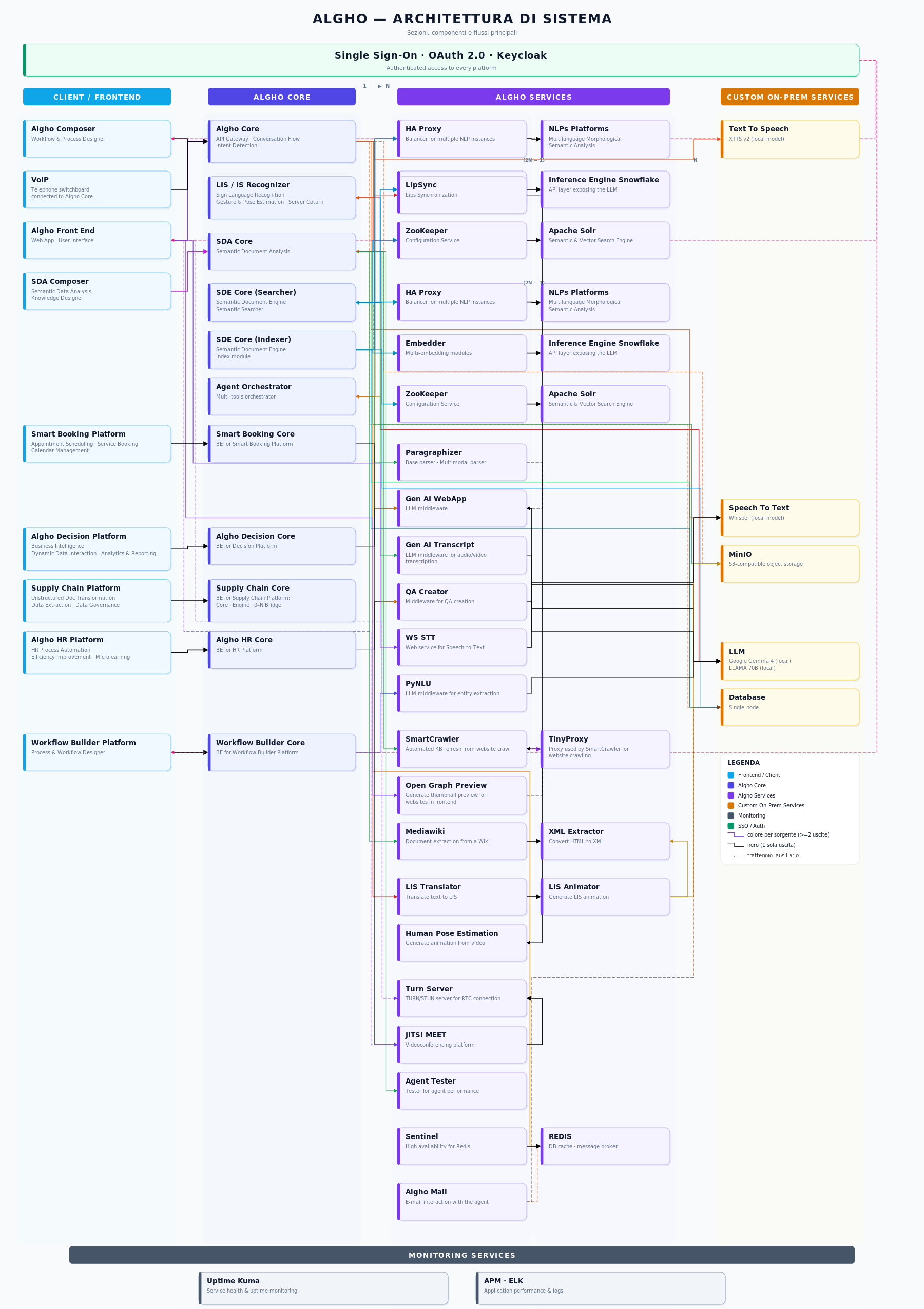Select the LLM Google Gemma card
Screen dimensions: 924x1309
click(790, 661)
